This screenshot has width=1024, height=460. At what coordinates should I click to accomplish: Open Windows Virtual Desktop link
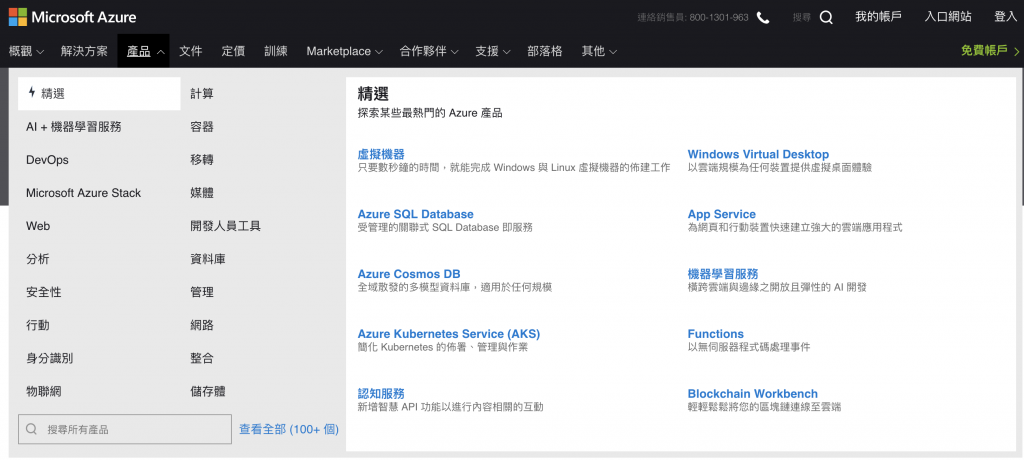pos(758,154)
